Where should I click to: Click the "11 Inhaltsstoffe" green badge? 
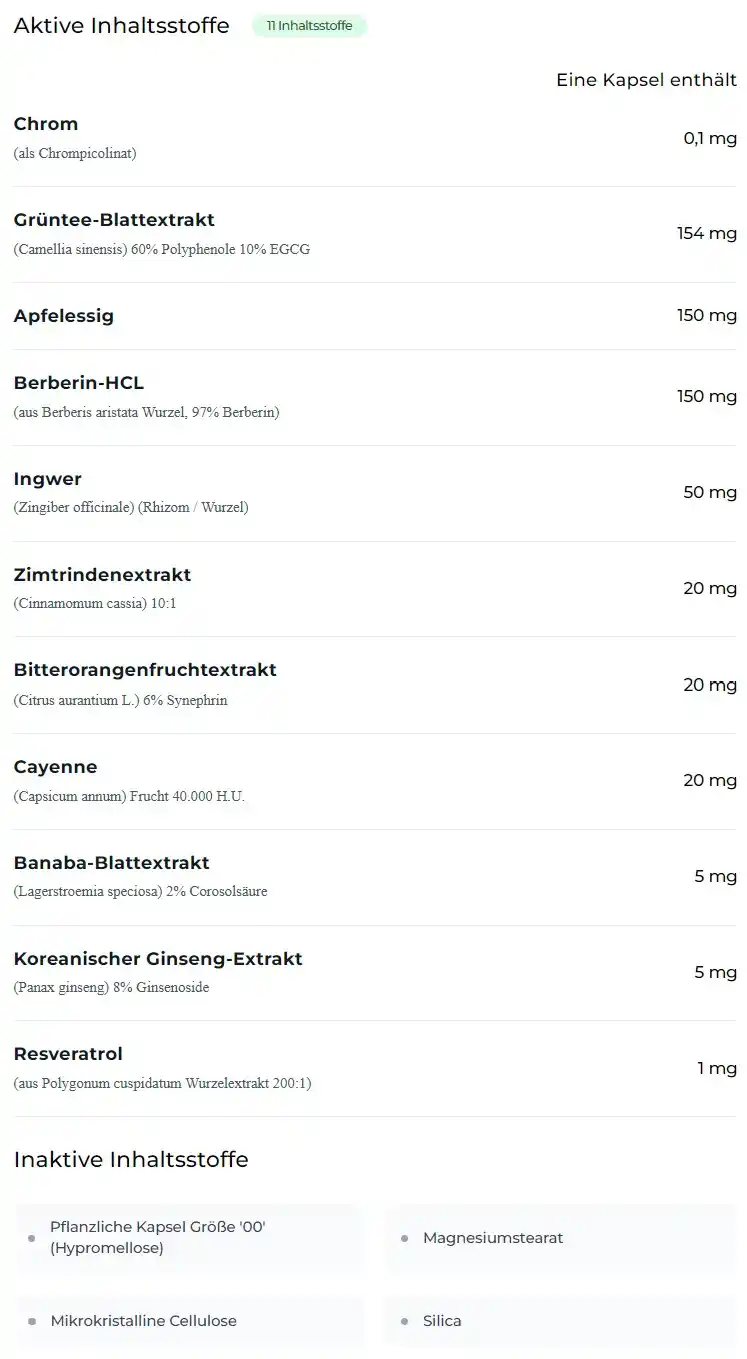(x=309, y=26)
